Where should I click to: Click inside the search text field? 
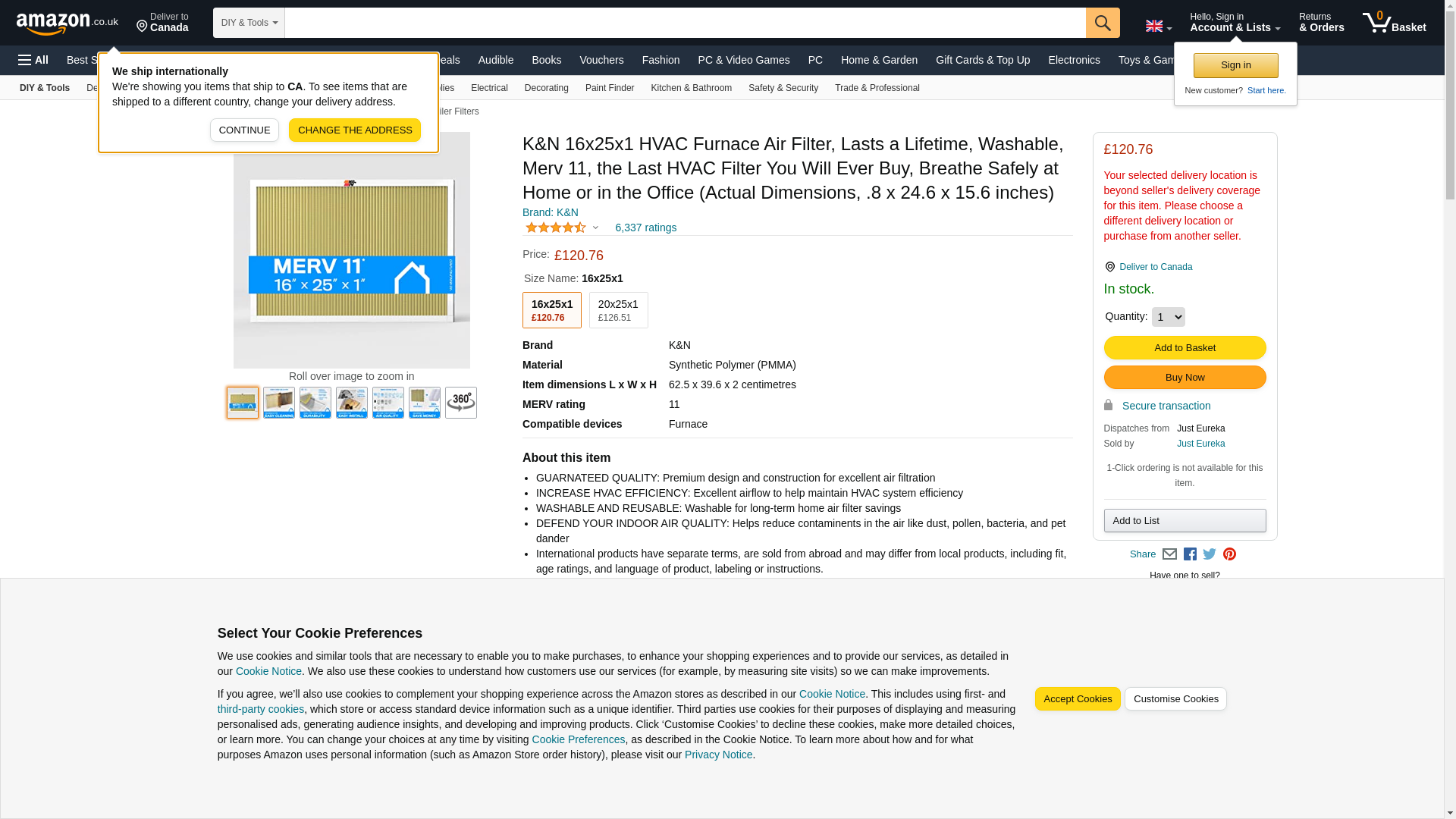coord(684,23)
